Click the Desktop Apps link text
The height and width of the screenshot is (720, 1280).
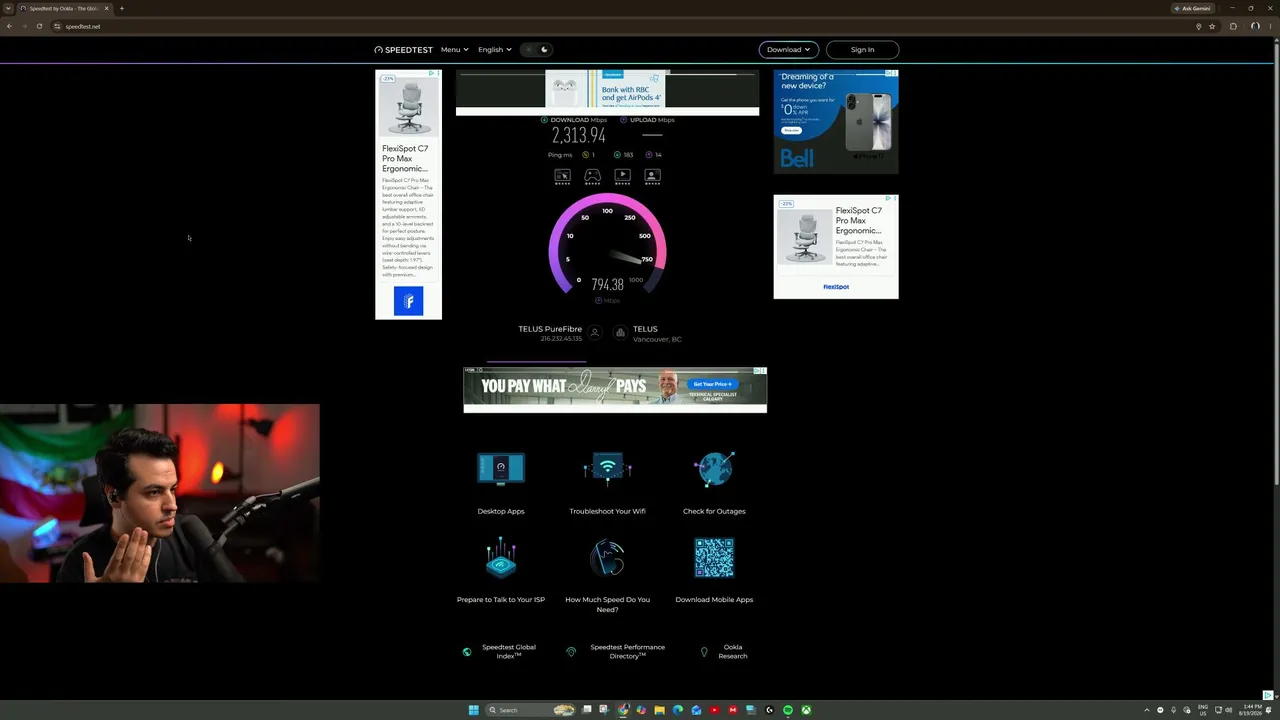coord(501,511)
